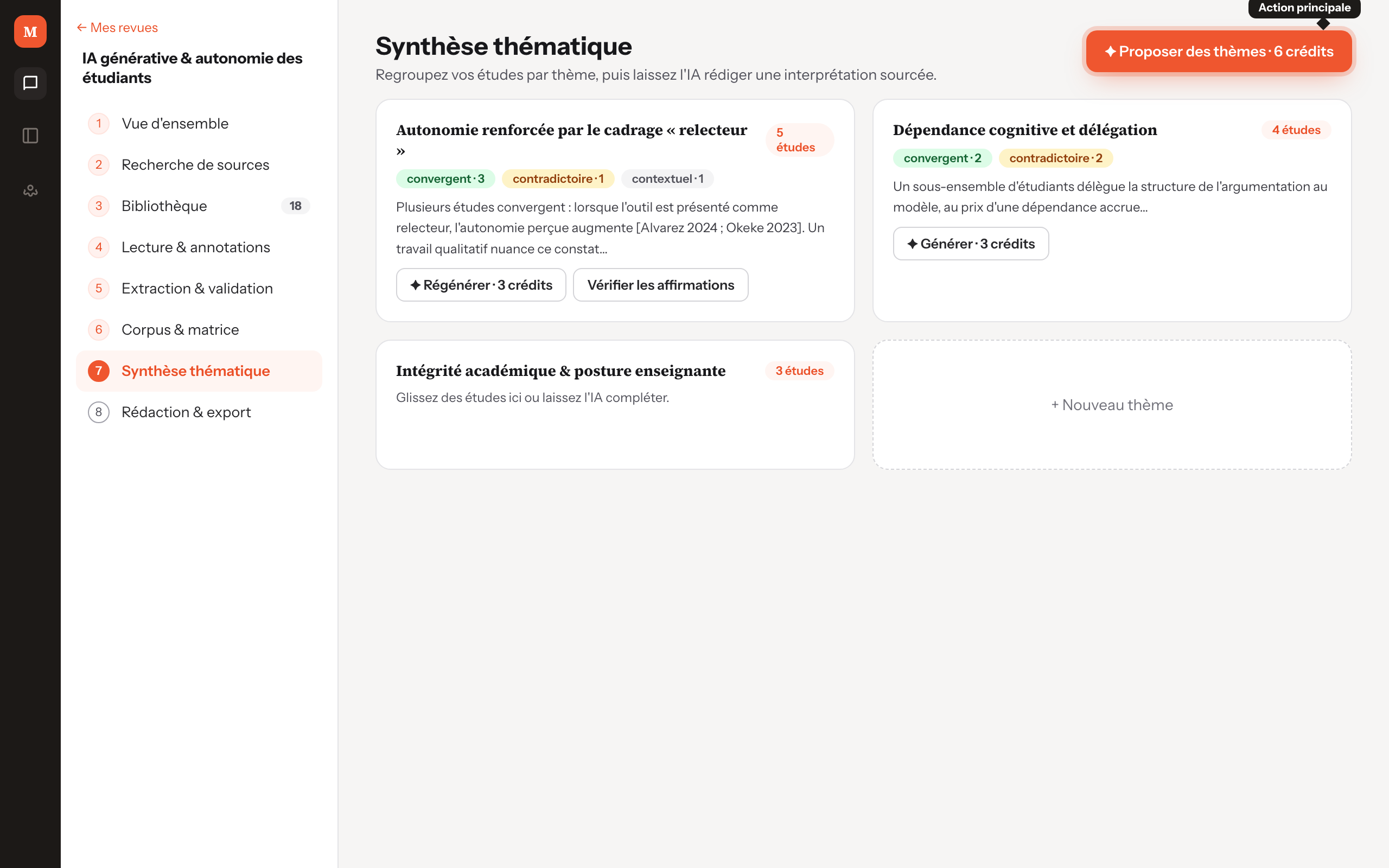Click the Glissez des études ici text
The height and width of the screenshot is (868, 1389).
(x=533, y=398)
